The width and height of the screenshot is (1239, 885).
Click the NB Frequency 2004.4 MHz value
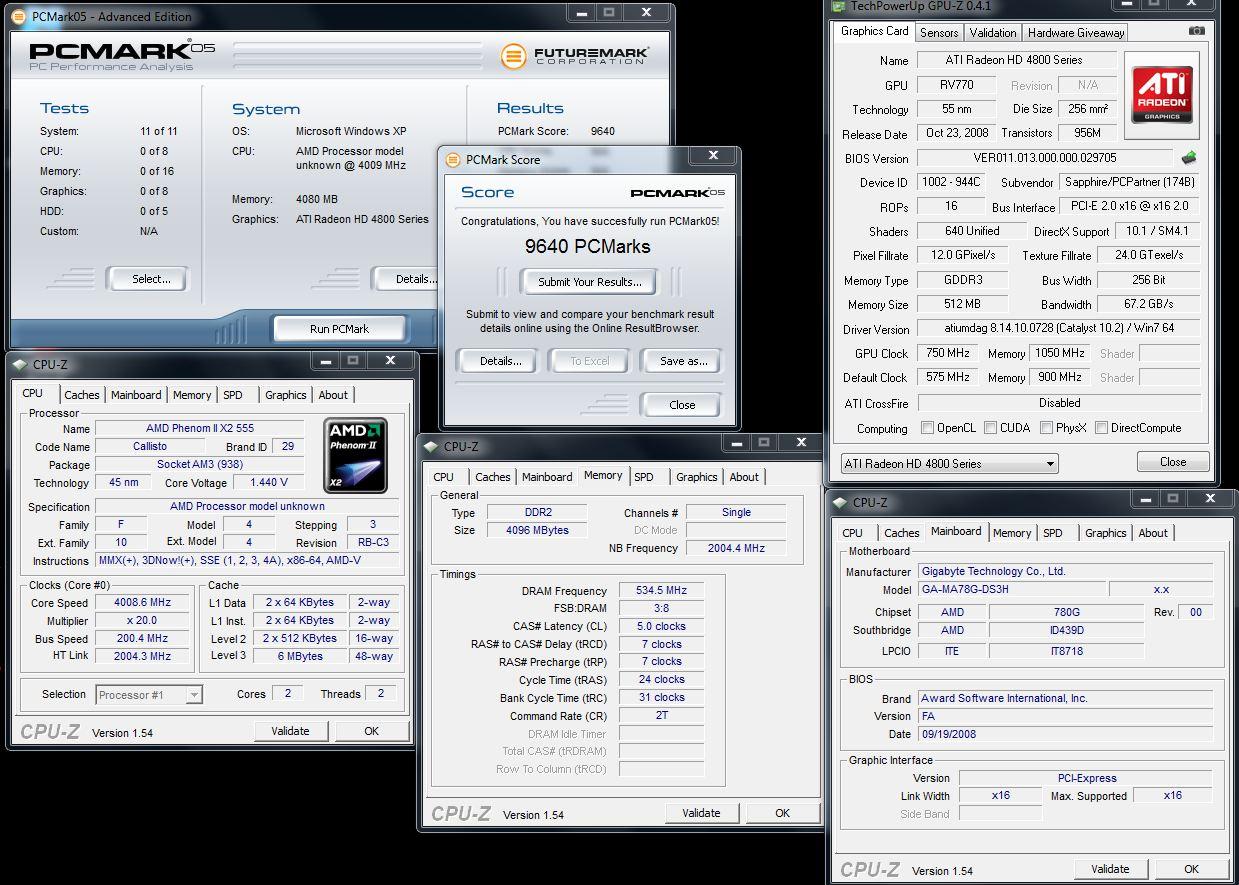(x=735, y=548)
